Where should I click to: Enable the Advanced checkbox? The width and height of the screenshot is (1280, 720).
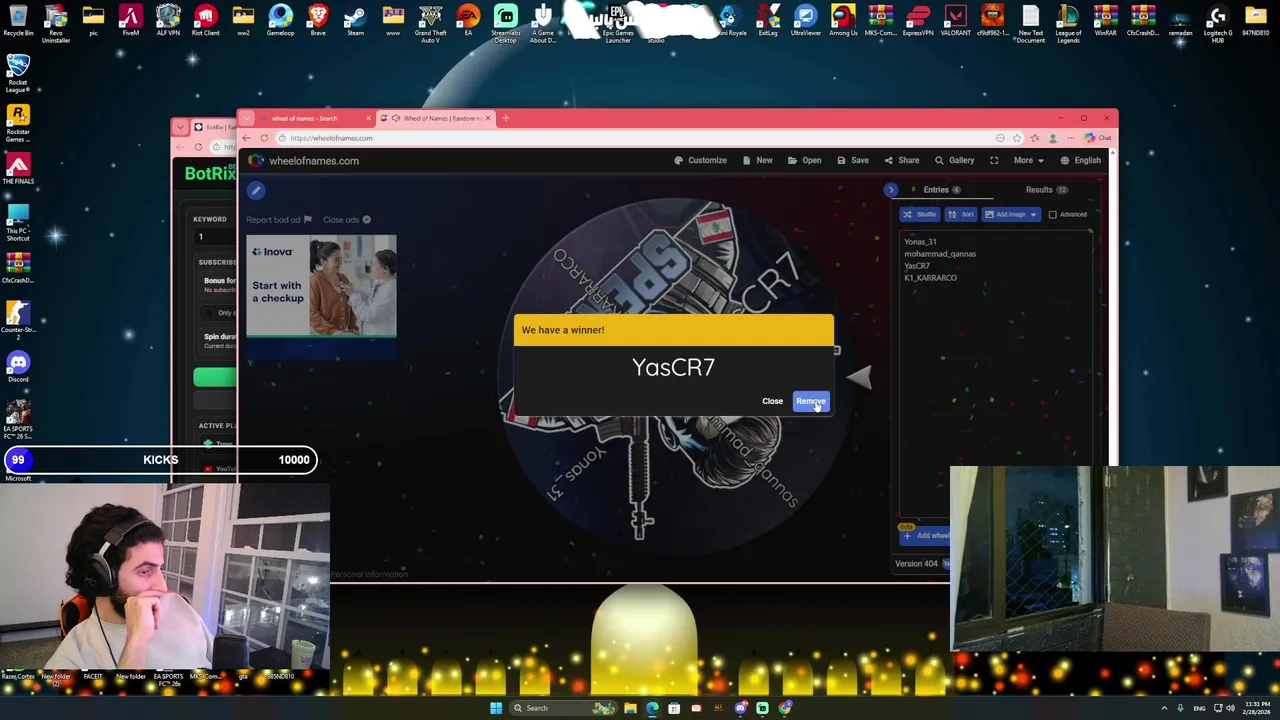1052,214
